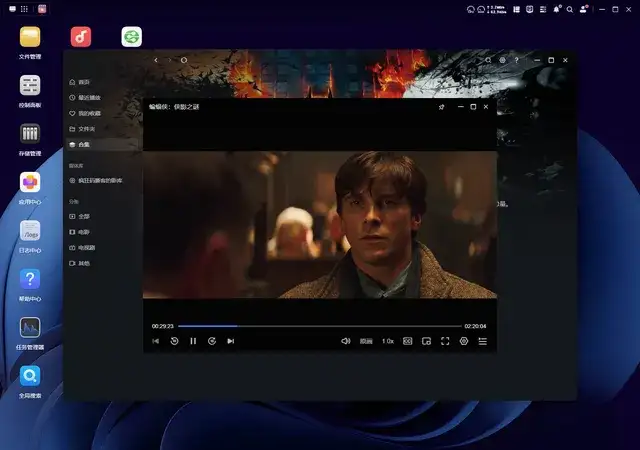Open the app grid launcher in top bar
The height and width of the screenshot is (450, 640).
click(x=24, y=9)
